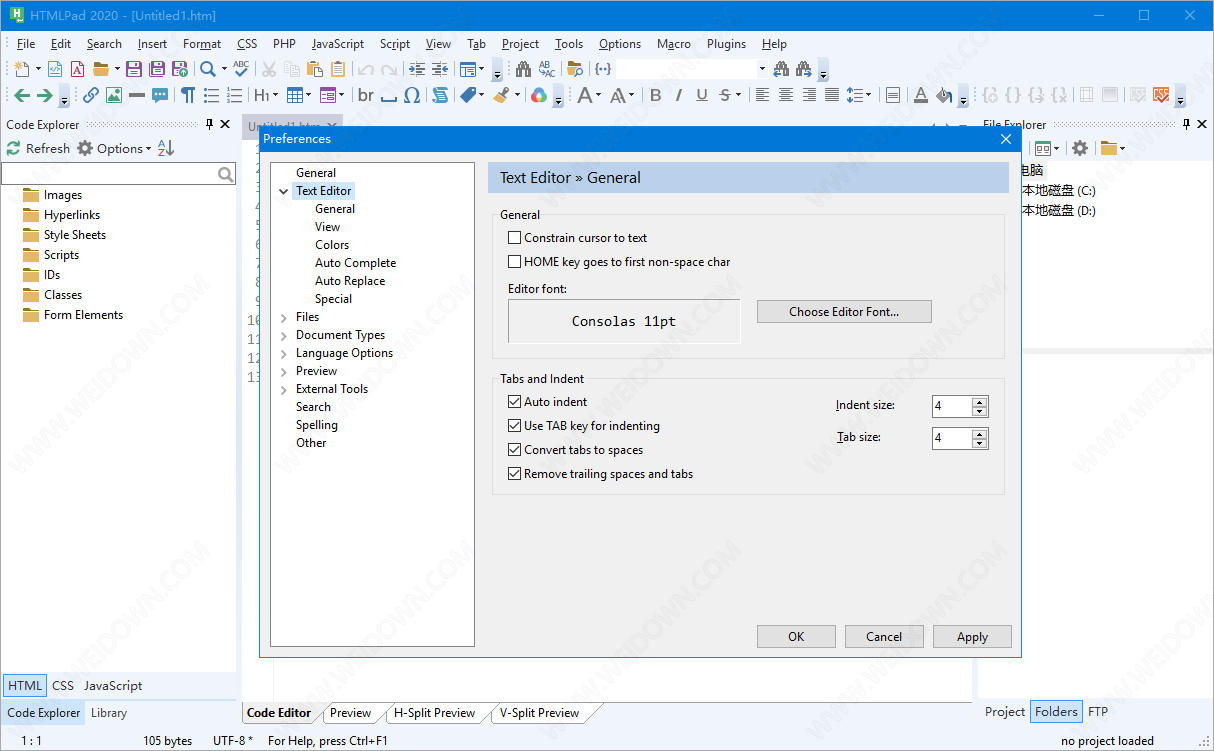Click the Italic I formatting icon
The height and width of the screenshot is (751, 1214).
[679, 95]
